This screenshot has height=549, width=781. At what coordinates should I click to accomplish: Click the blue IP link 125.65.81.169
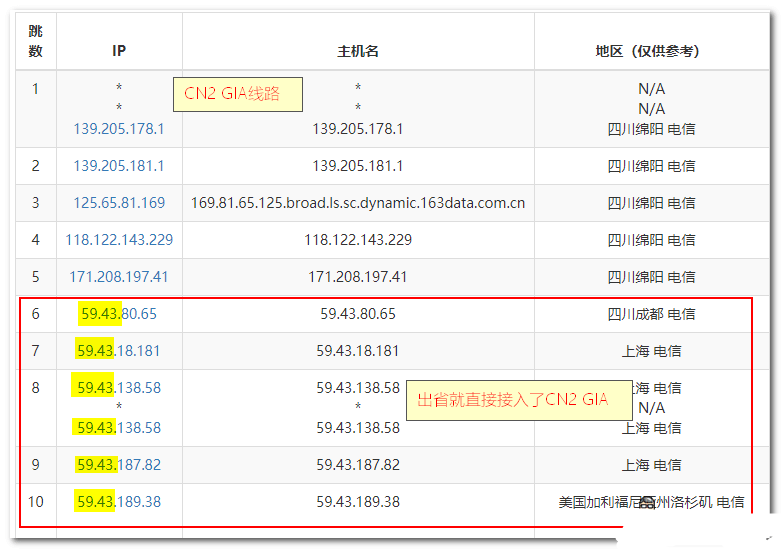119,203
